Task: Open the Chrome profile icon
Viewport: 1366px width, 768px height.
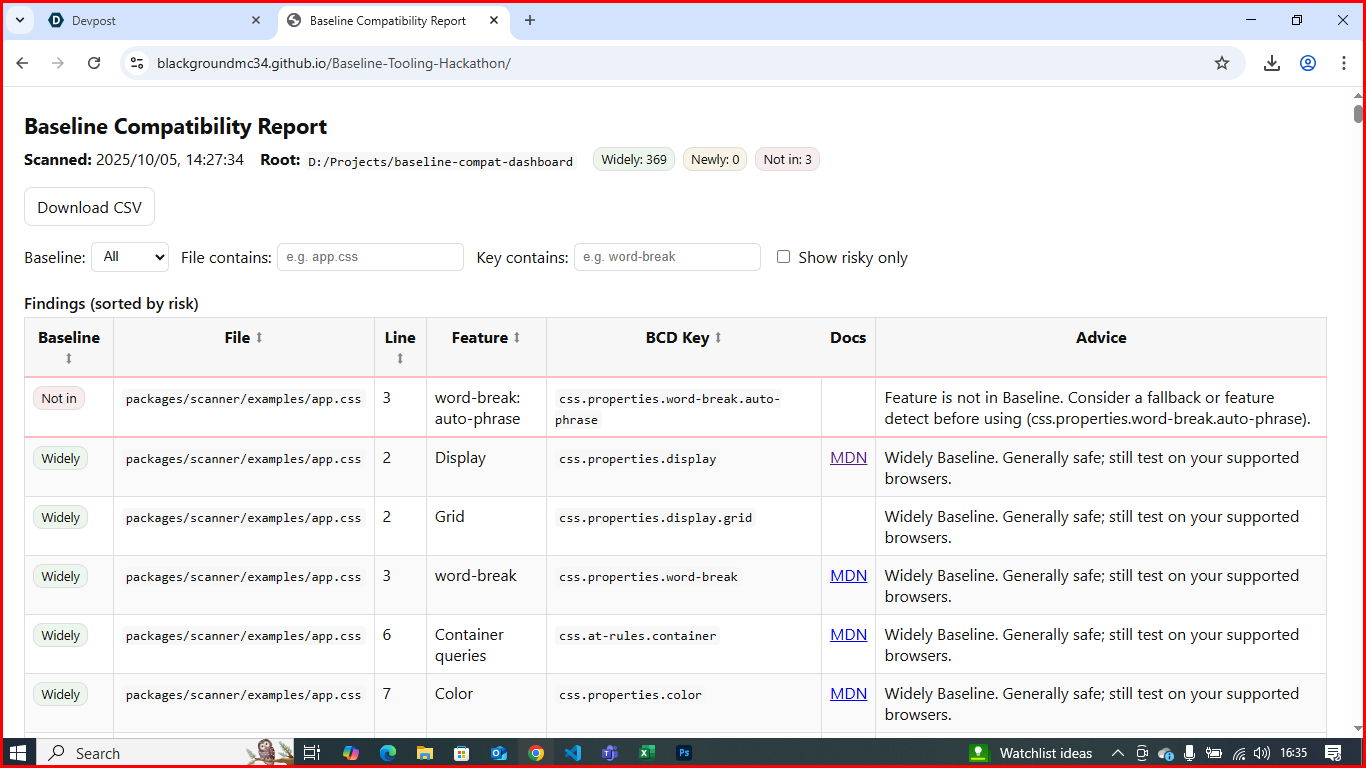Action: [x=1308, y=63]
